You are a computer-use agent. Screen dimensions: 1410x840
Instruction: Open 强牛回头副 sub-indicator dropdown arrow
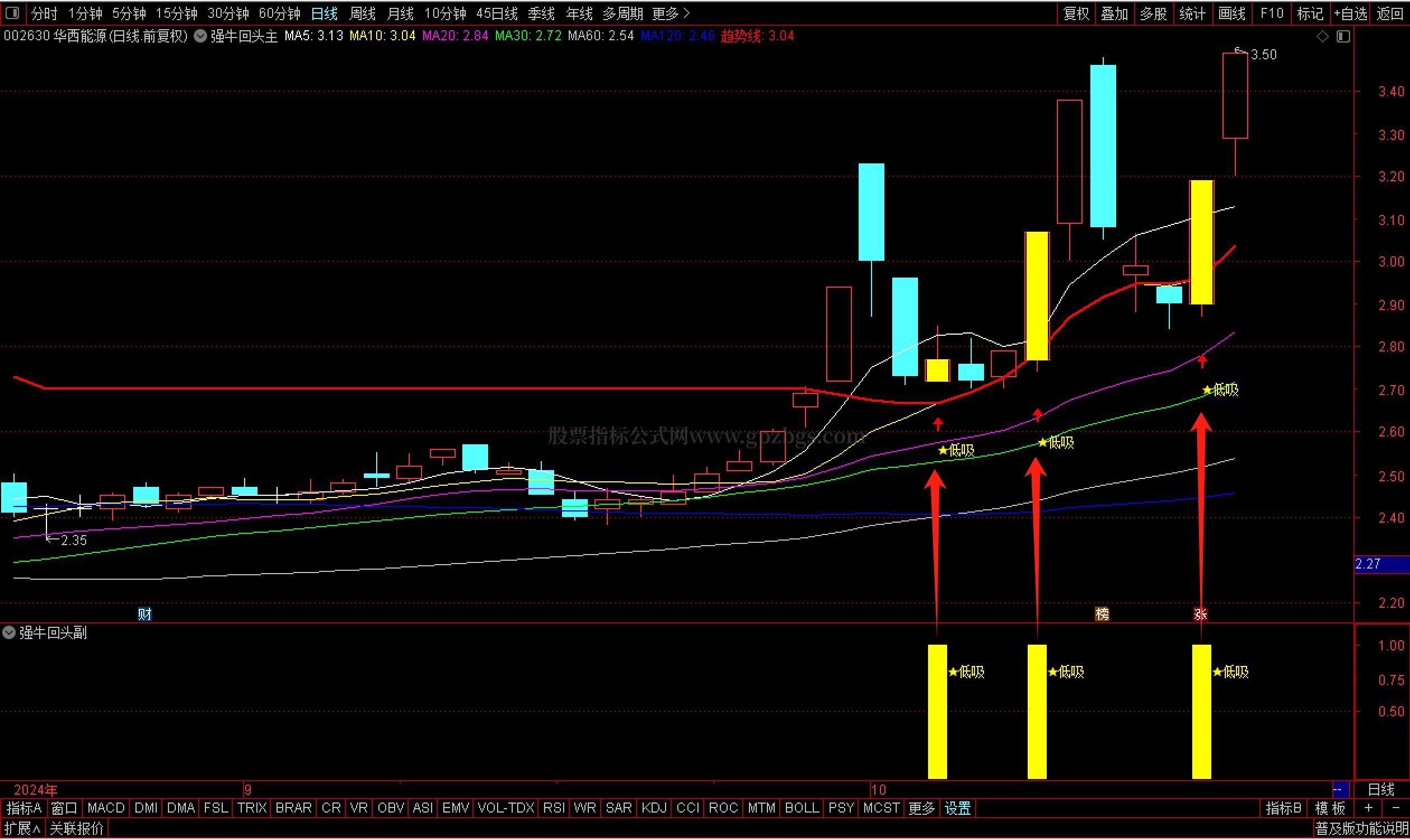9,633
